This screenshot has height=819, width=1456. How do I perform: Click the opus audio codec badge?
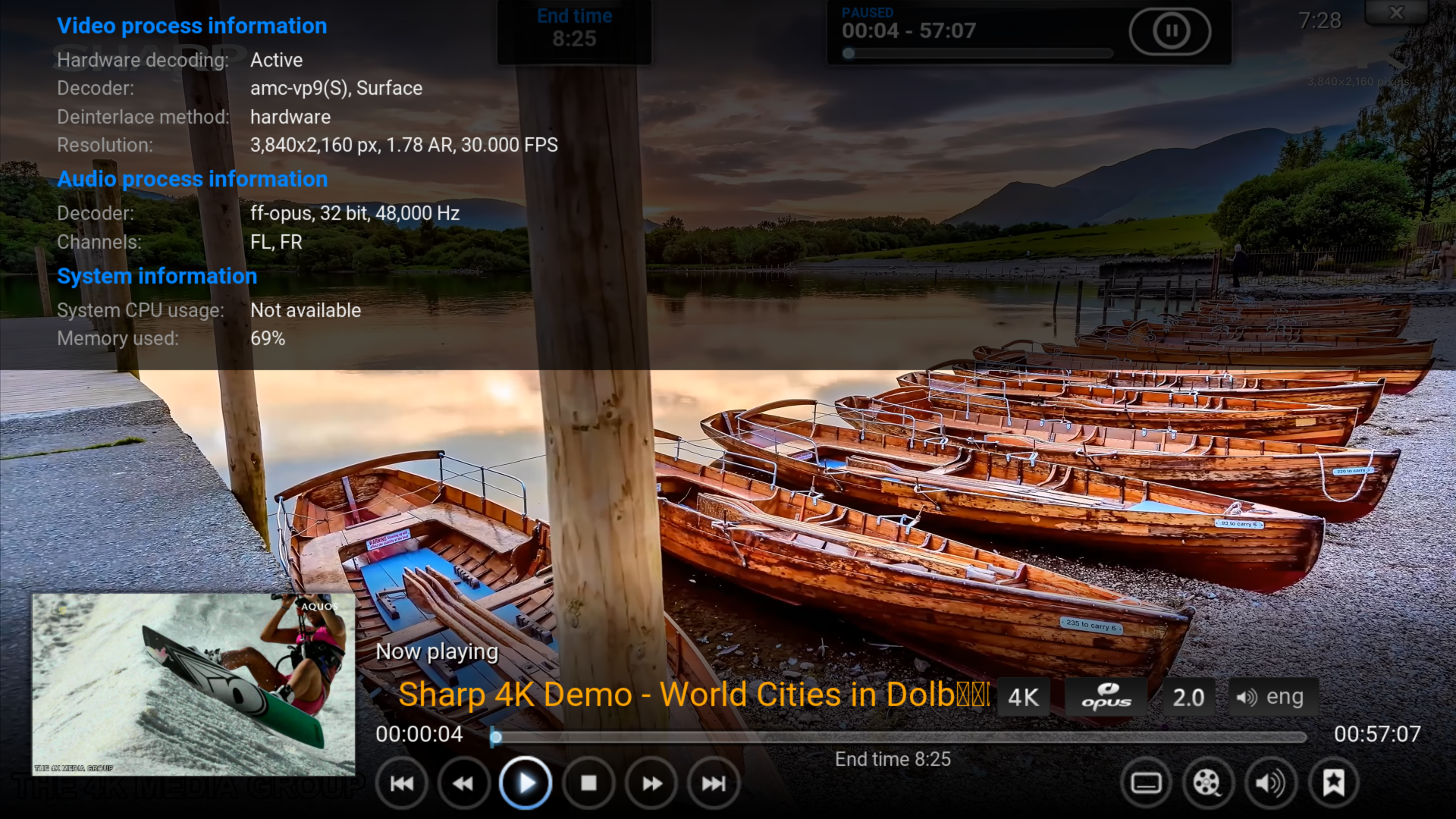(x=1106, y=698)
